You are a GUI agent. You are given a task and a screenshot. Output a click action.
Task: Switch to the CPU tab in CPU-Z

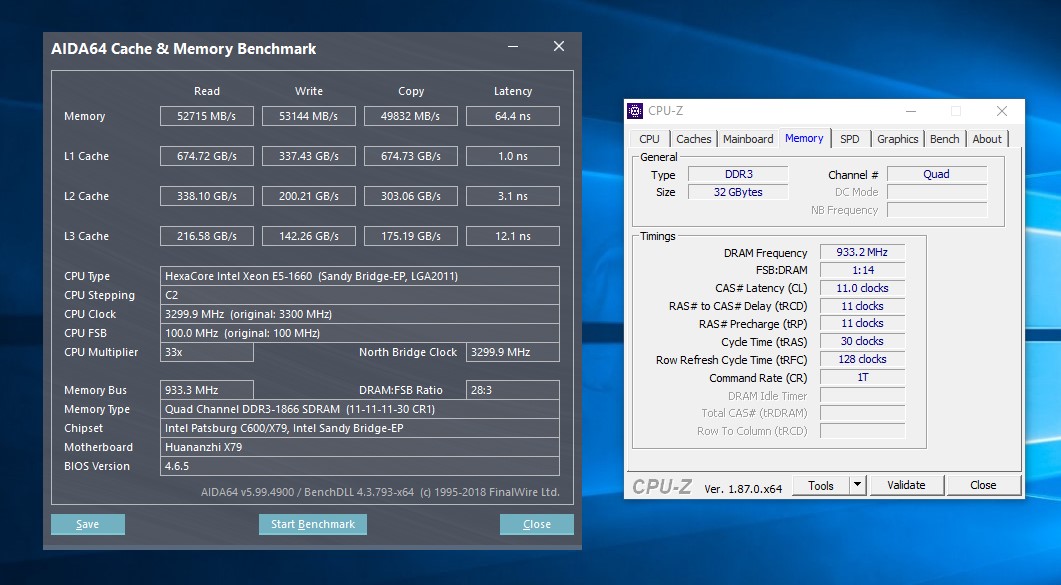(649, 139)
